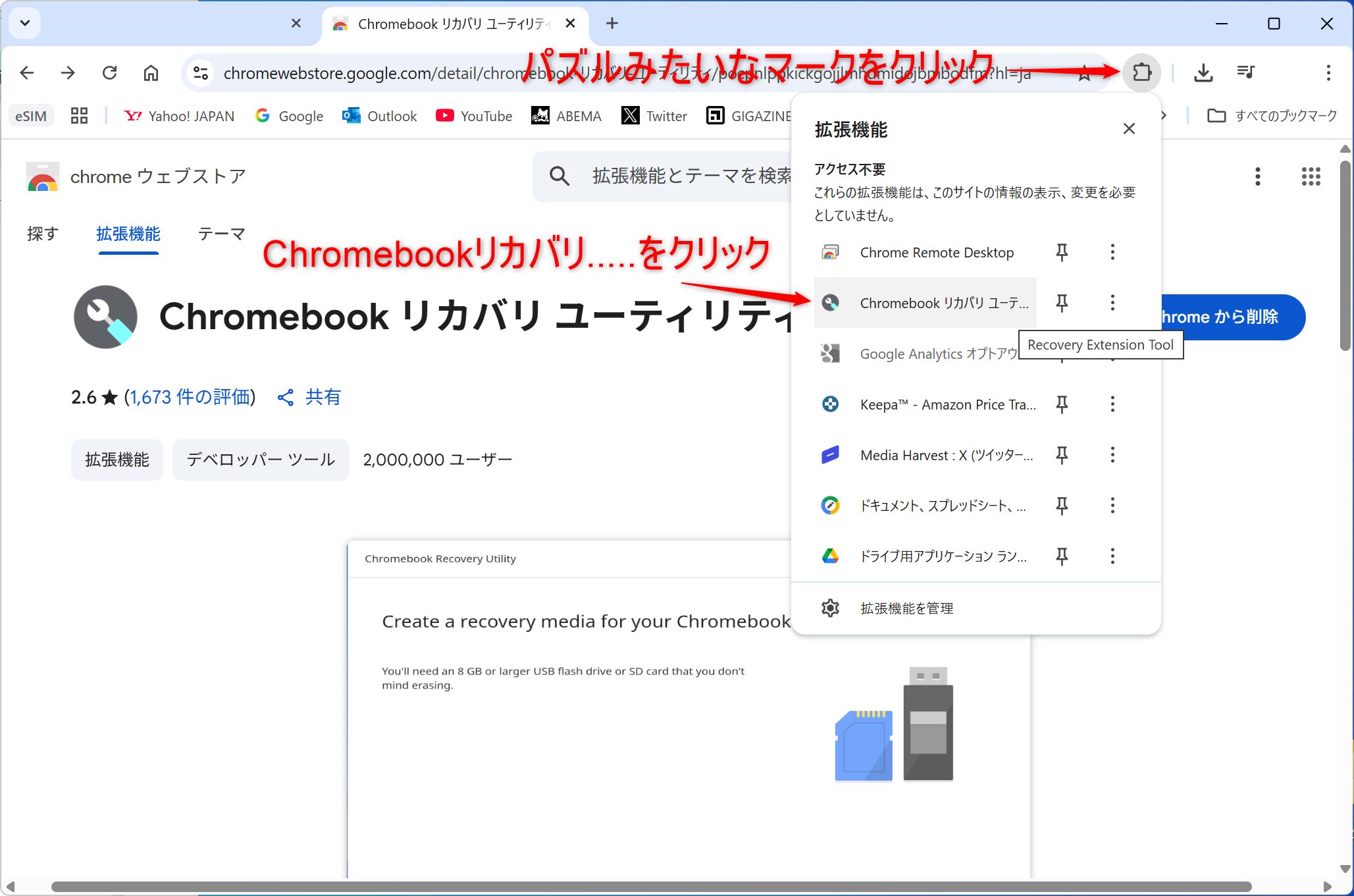Open Google apps grid icon in web store
Viewport: 1354px width, 896px height.
[x=1311, y=176]
